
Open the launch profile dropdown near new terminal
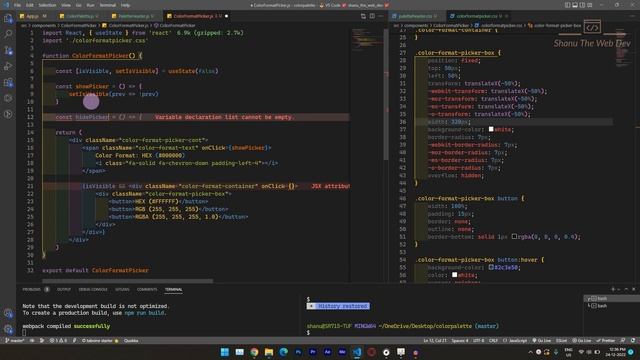pyautogui.click(x=618, y=289)
